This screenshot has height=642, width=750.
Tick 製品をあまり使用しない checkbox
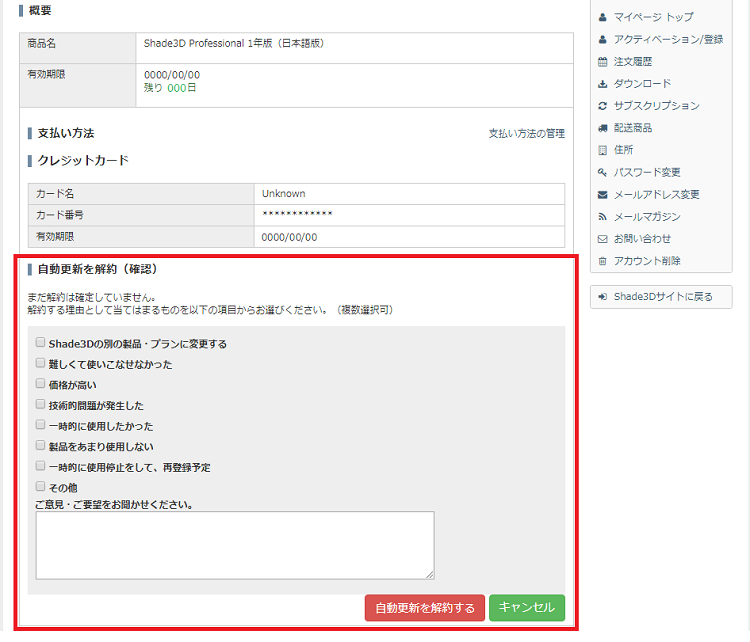(x=40, y=445)
